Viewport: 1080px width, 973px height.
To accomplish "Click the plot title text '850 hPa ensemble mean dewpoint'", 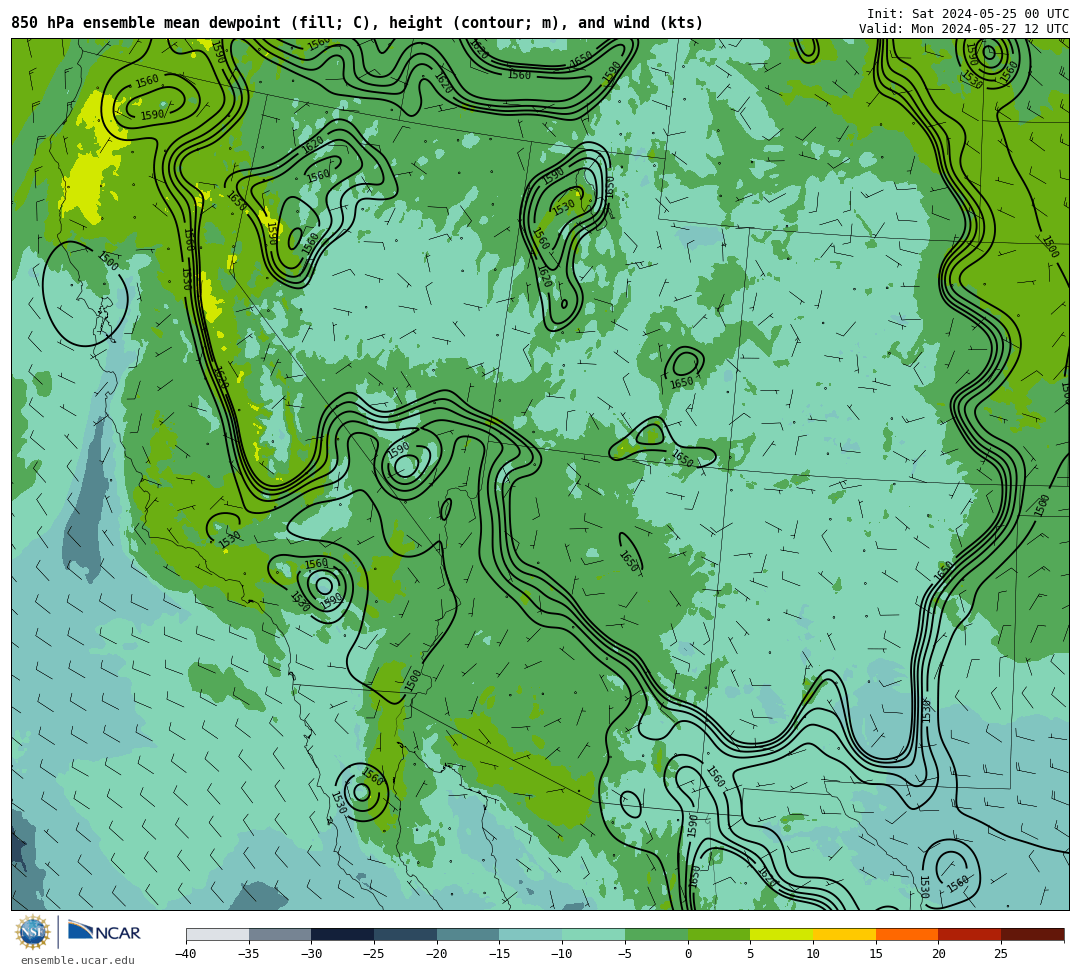I will pos(146,23).
